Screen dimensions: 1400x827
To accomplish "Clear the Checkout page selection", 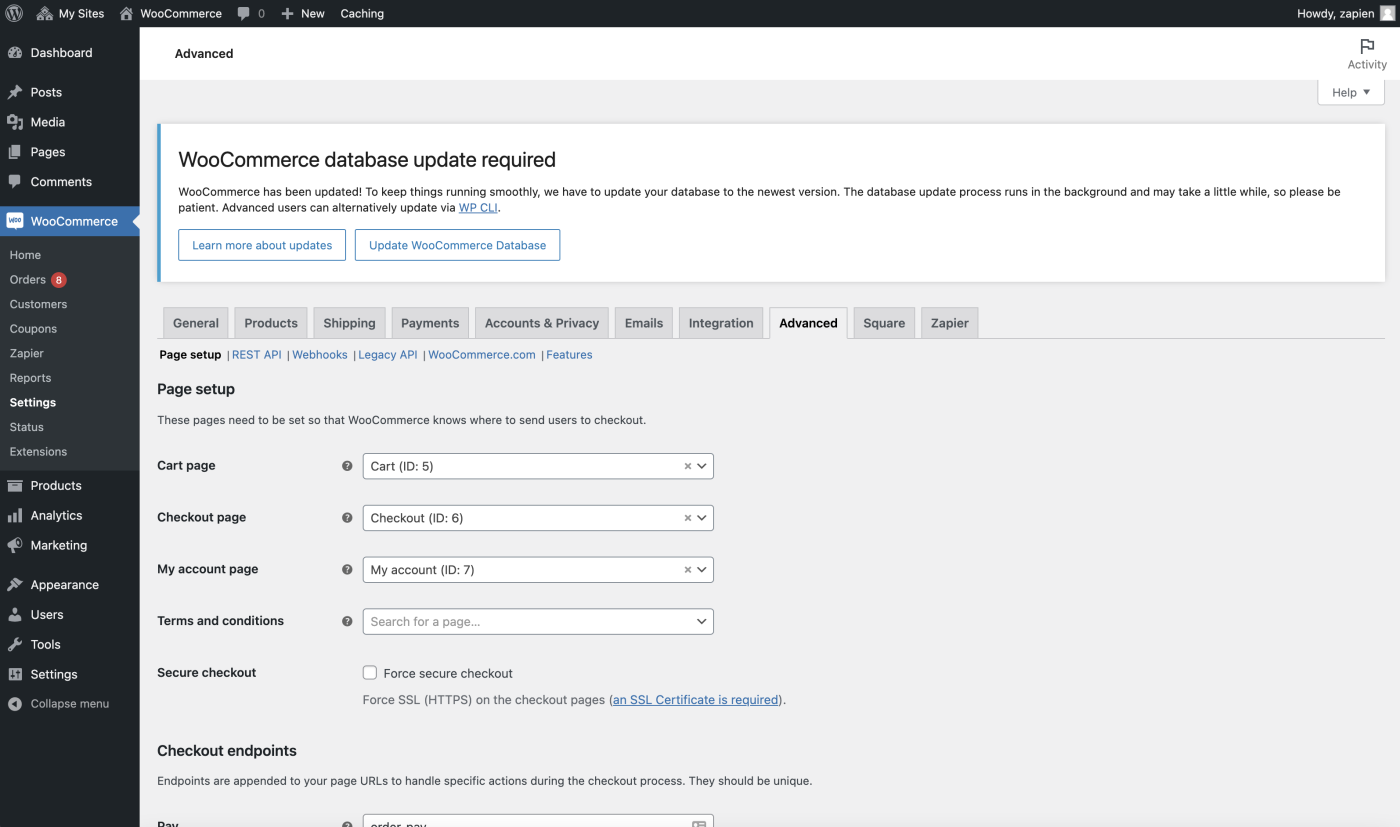I will coord(688,518).
